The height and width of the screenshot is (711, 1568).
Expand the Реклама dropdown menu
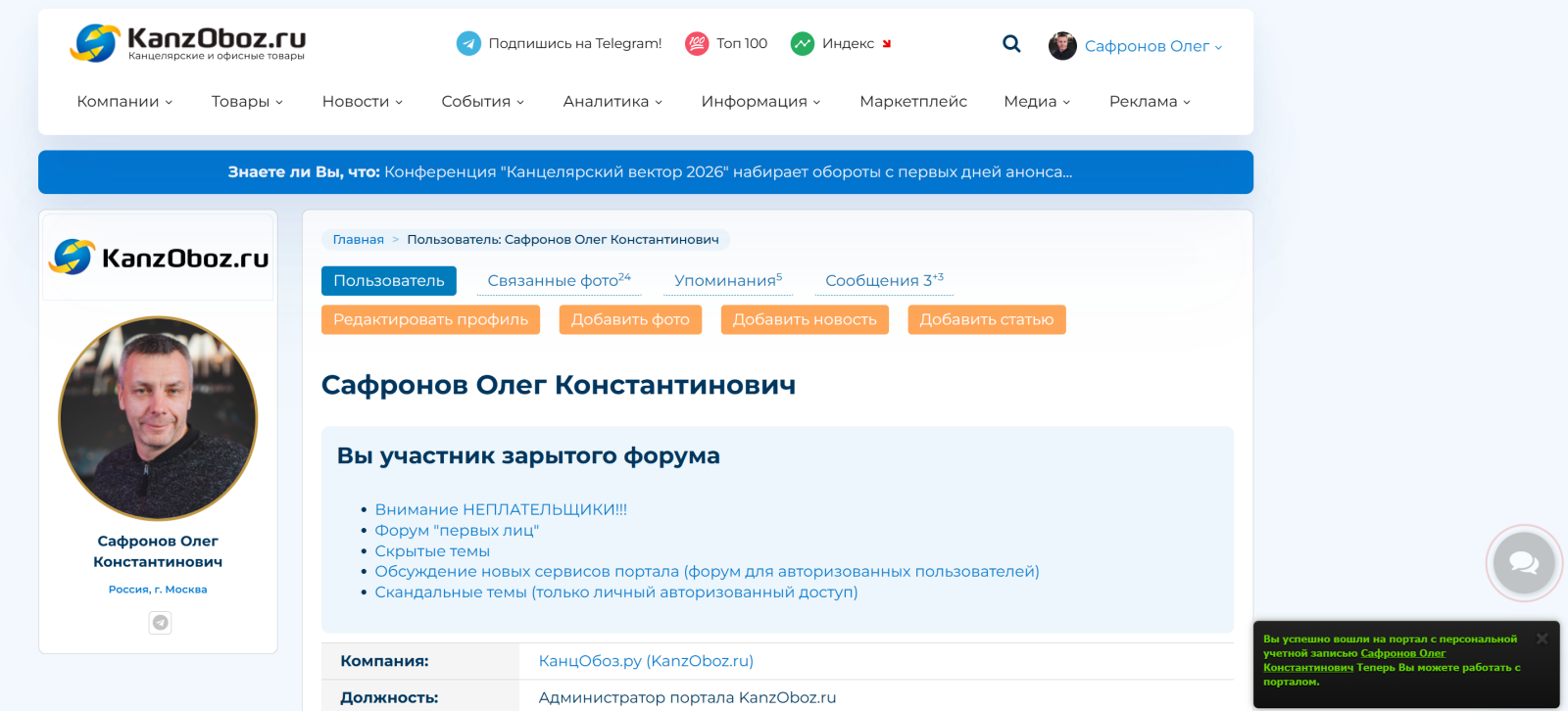[1150, 102]
